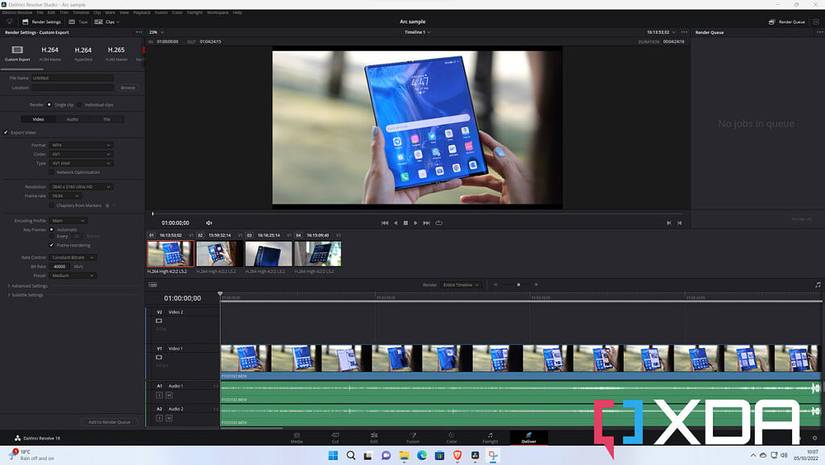Switch to the Audio settings tab

(72, 119)
